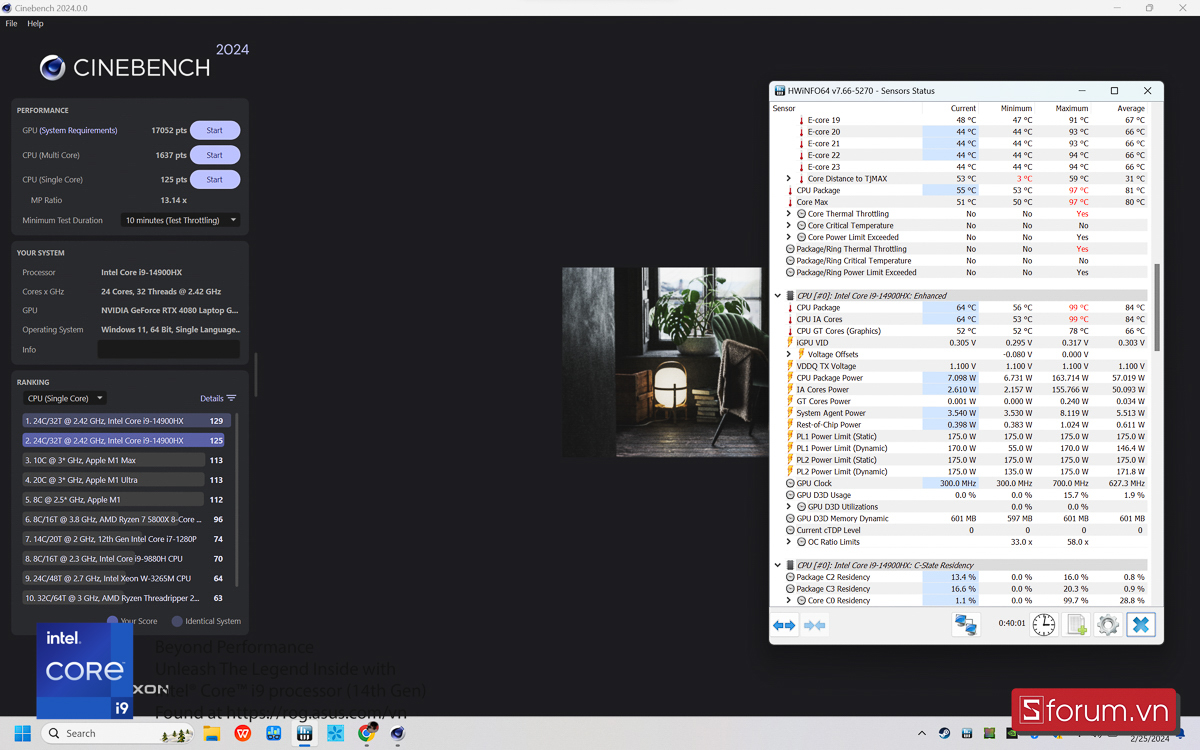Open HWiNFO remote network monitors icon
Image resolution: width=1200 pixels, height=750 pixels.
coord(966,625)
